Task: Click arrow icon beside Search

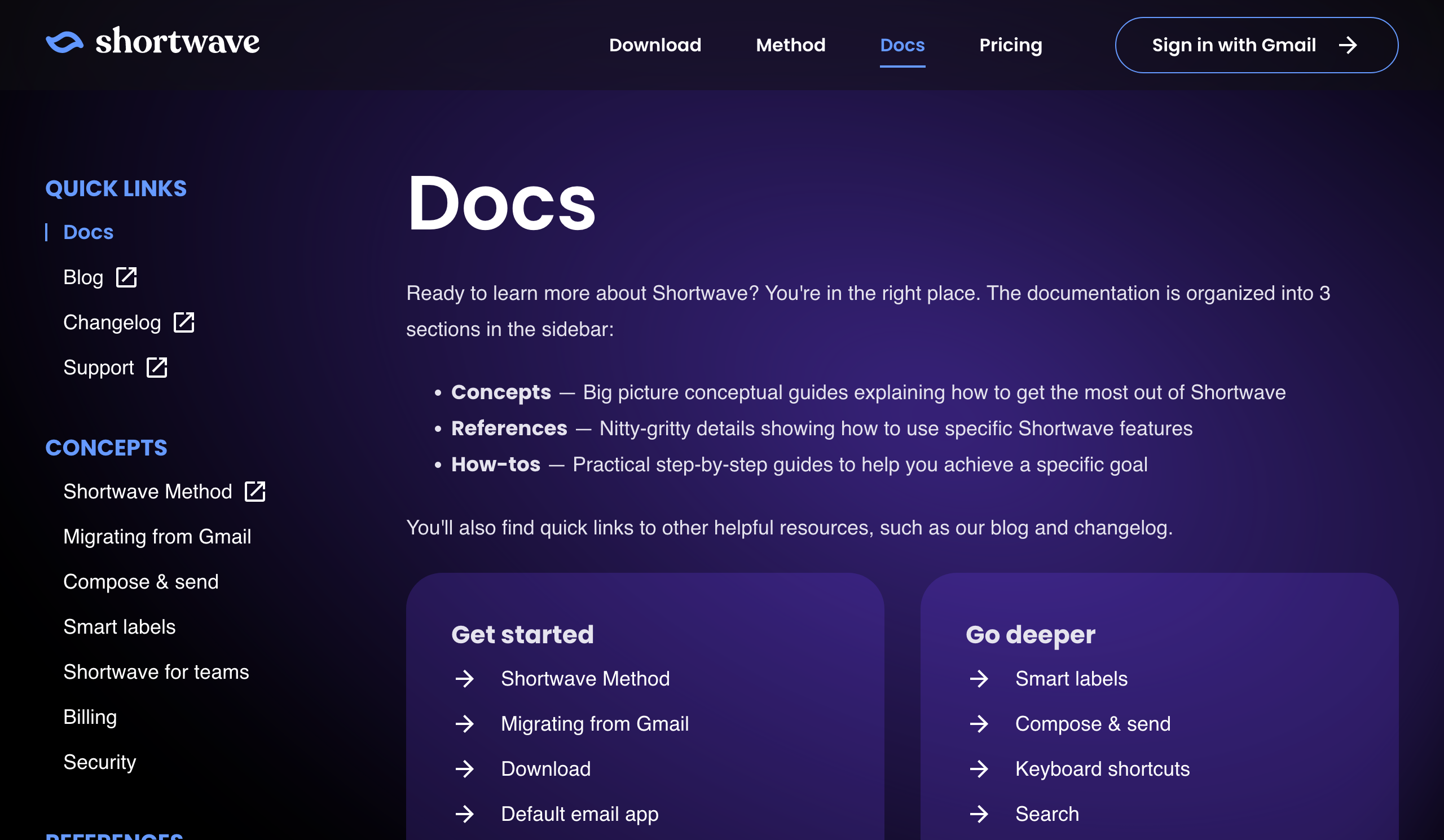Action: coord(979,814)
